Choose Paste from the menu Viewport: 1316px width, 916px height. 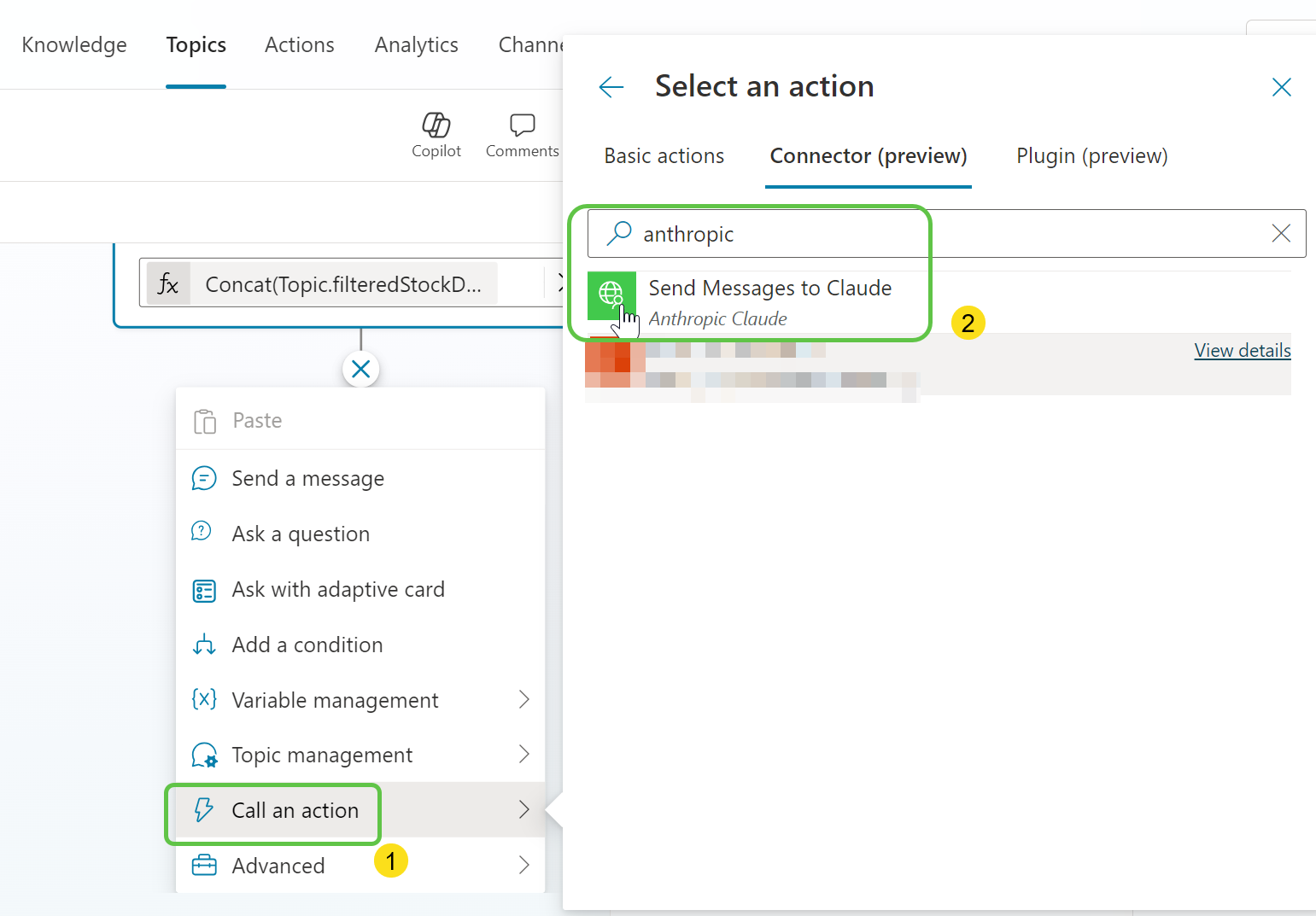coord(360,421)
